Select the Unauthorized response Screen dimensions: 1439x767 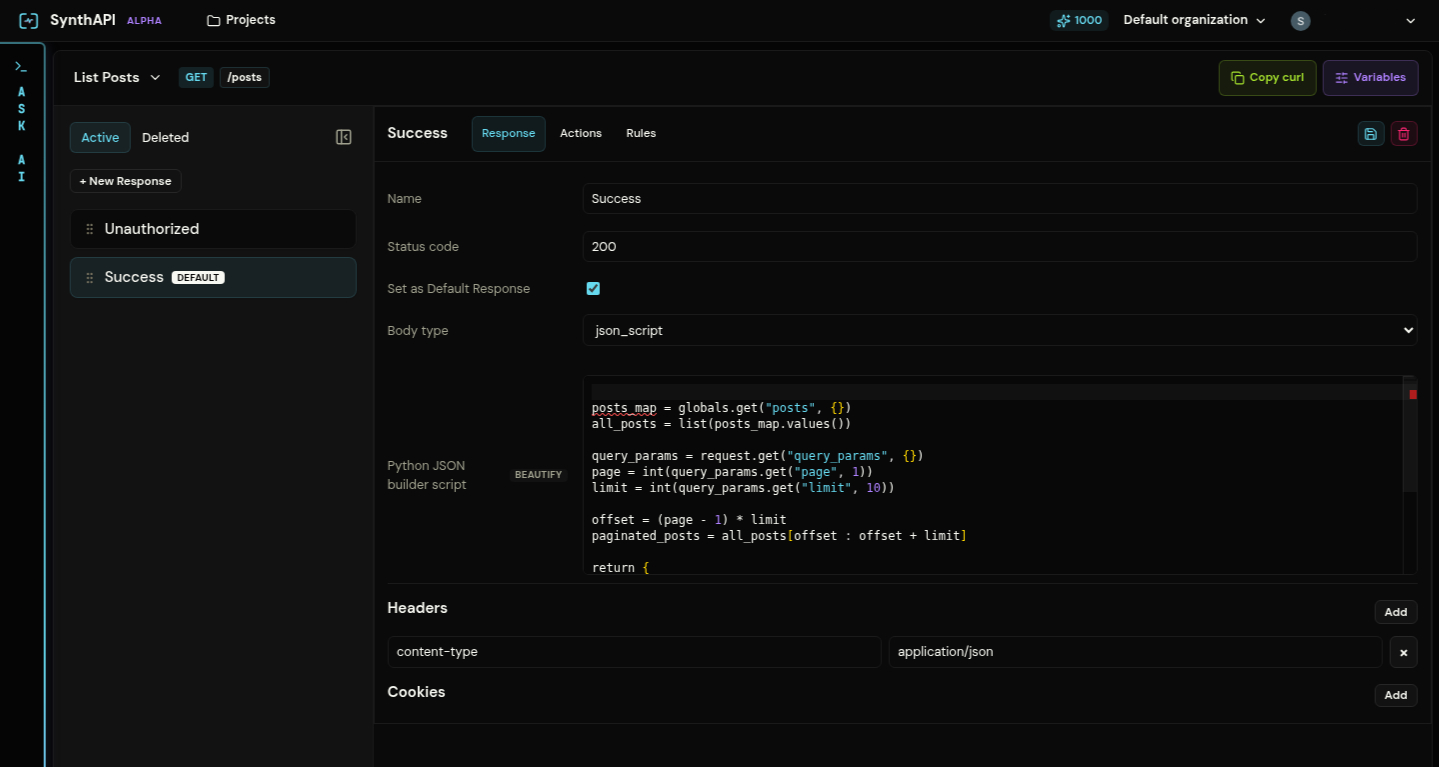(x=213, y=229)
